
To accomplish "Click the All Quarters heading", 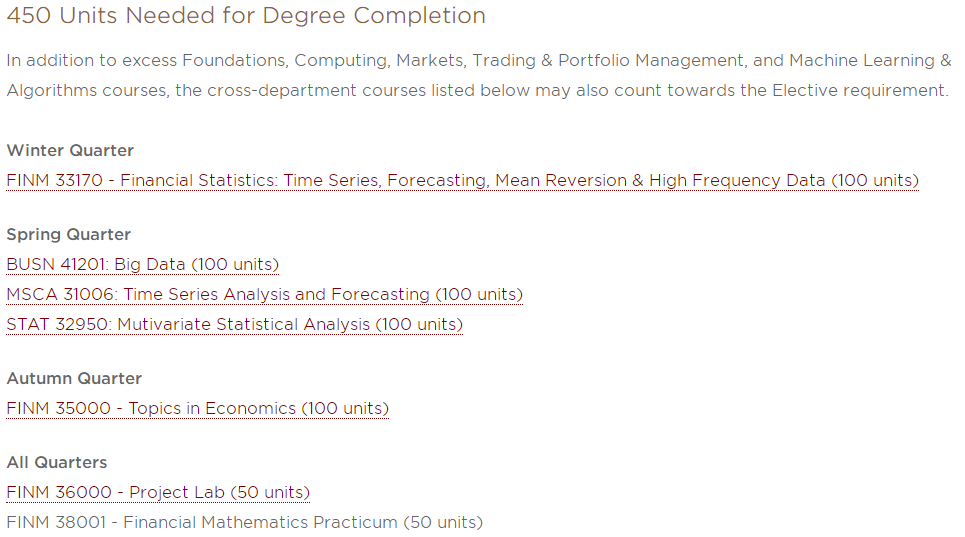I will 57,463.
